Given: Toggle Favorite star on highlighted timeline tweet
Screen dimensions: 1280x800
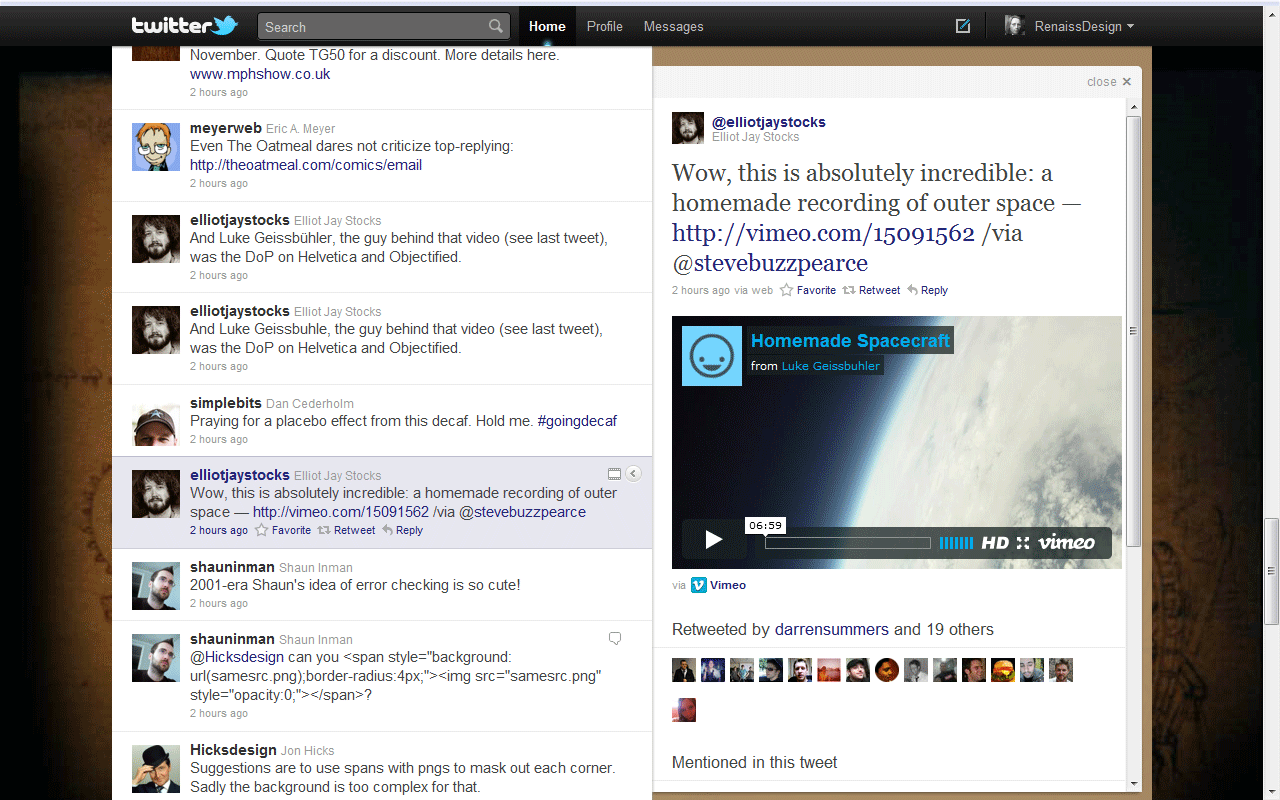Looking at the screenshot, I should (283, 530).
